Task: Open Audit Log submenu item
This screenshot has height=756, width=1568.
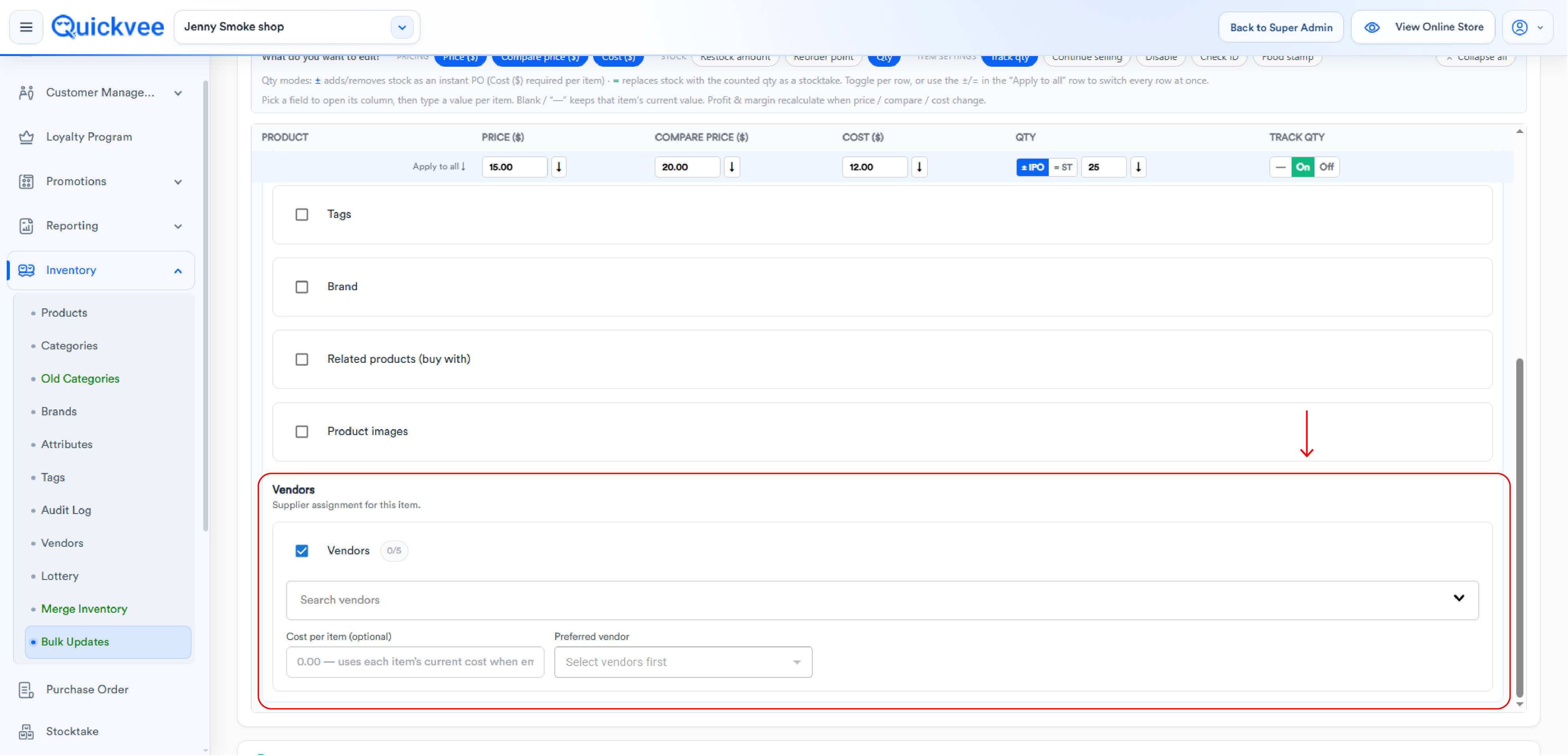Action: pyautogui.click(x=66, y=510)
